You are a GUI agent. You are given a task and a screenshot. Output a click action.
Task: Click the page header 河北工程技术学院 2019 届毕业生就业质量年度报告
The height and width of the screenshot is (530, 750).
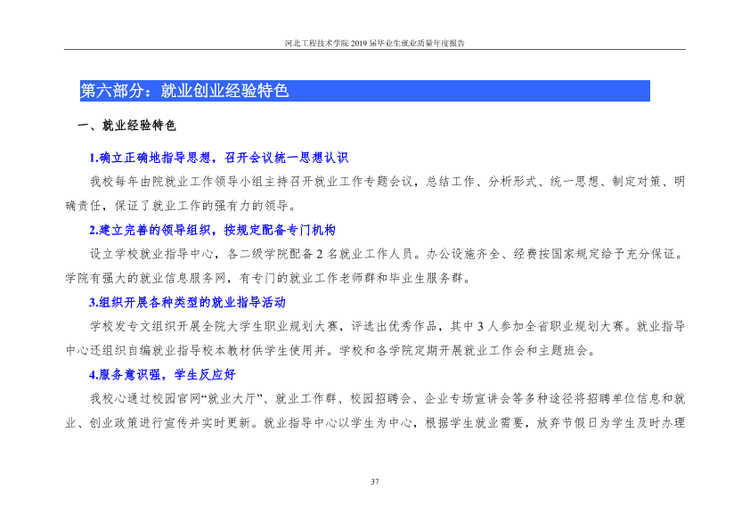coord(375,43)
